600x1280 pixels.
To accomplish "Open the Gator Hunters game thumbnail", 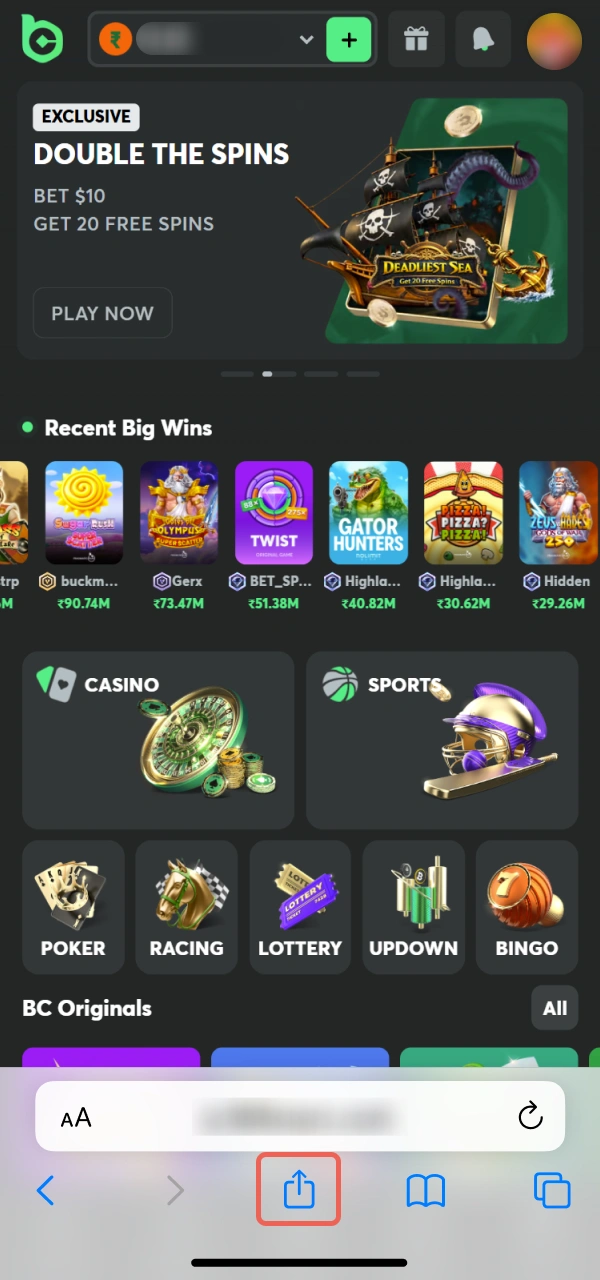I will click(369, 513).
